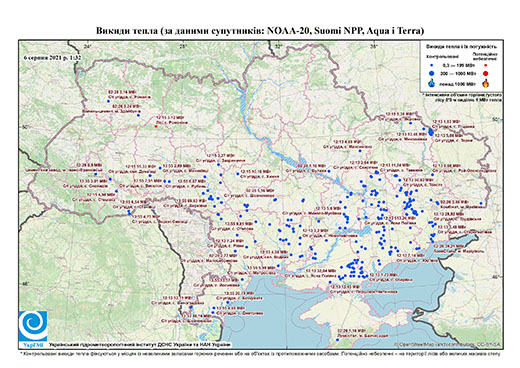Click the footnote text below the map

tap(260, 353)
